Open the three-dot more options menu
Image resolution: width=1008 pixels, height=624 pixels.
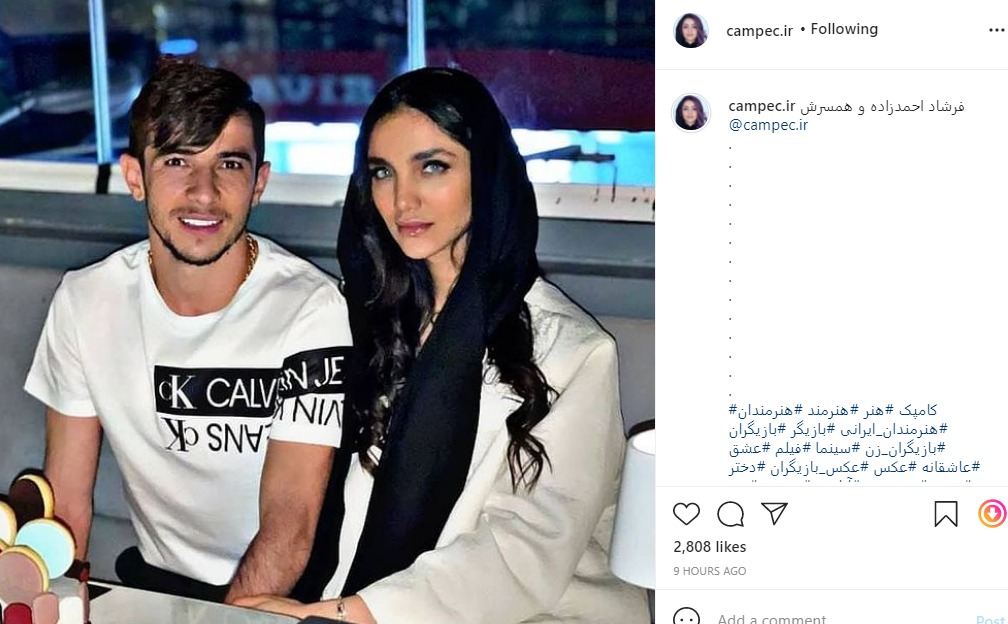click(x=996, y=30)
